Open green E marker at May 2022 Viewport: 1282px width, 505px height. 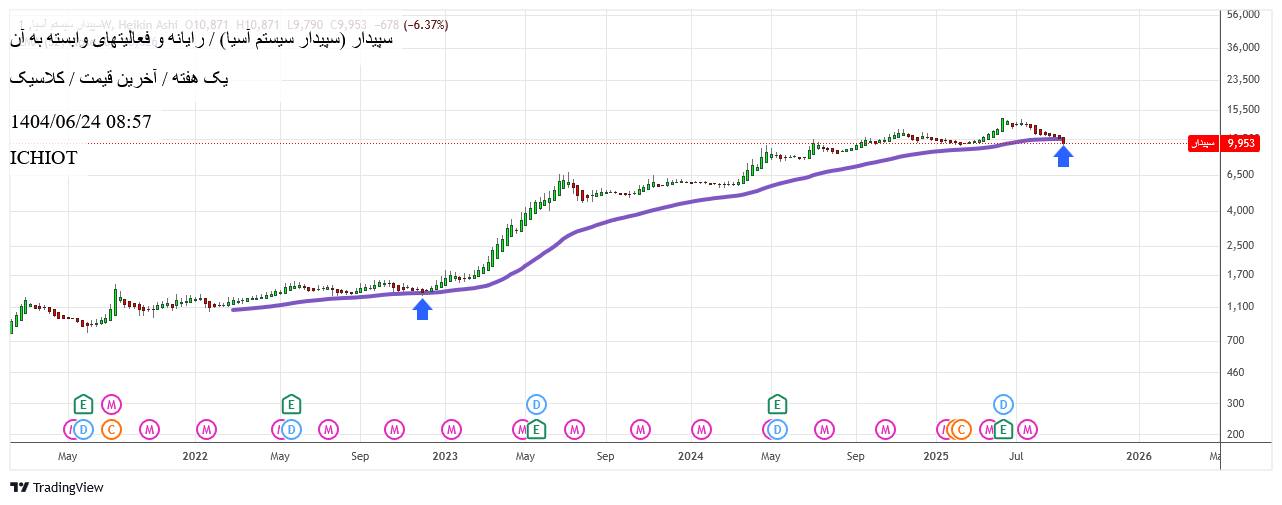tap(291, 404)
